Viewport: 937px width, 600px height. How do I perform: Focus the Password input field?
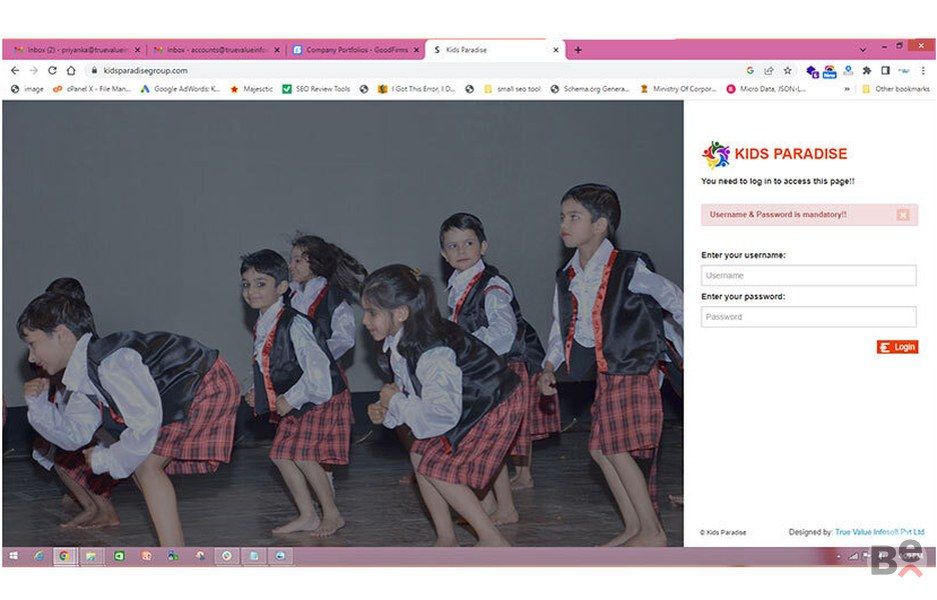click(x=808, y=317)
